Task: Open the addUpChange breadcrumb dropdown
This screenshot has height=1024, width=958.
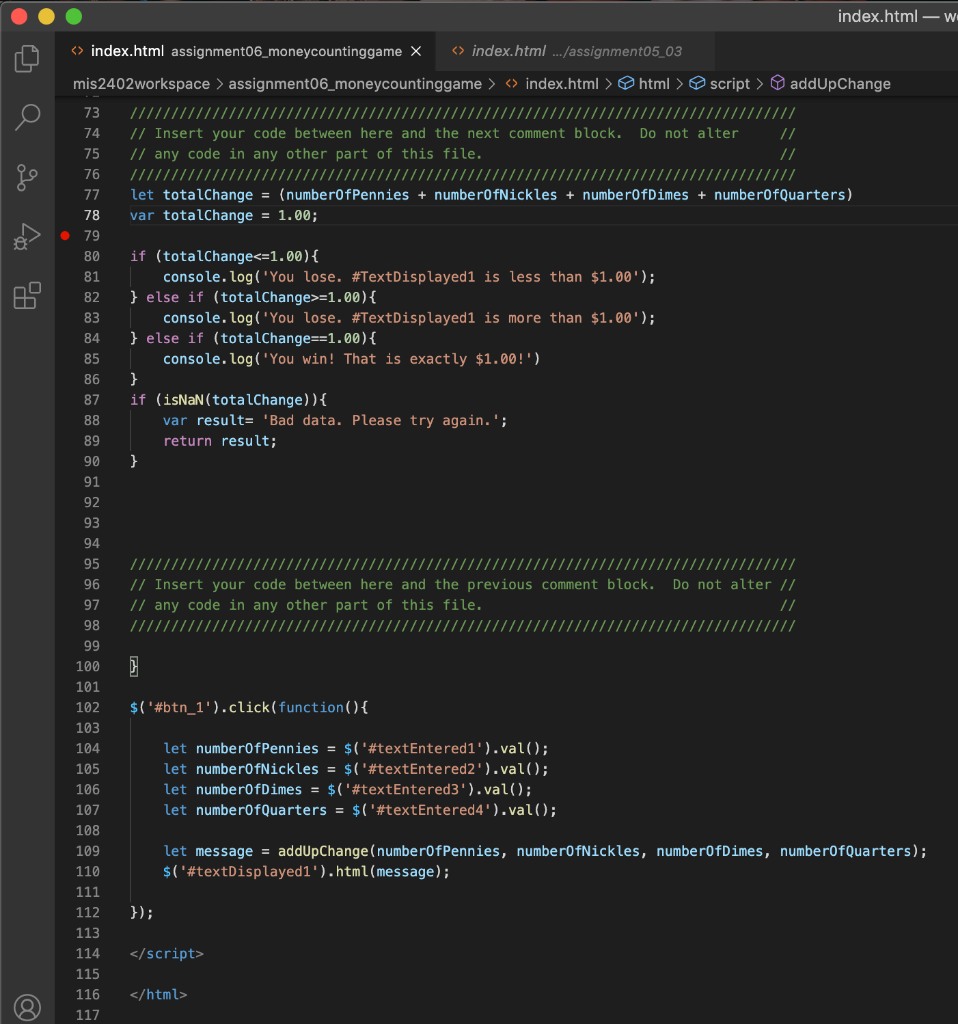Action: coord(841,84)
